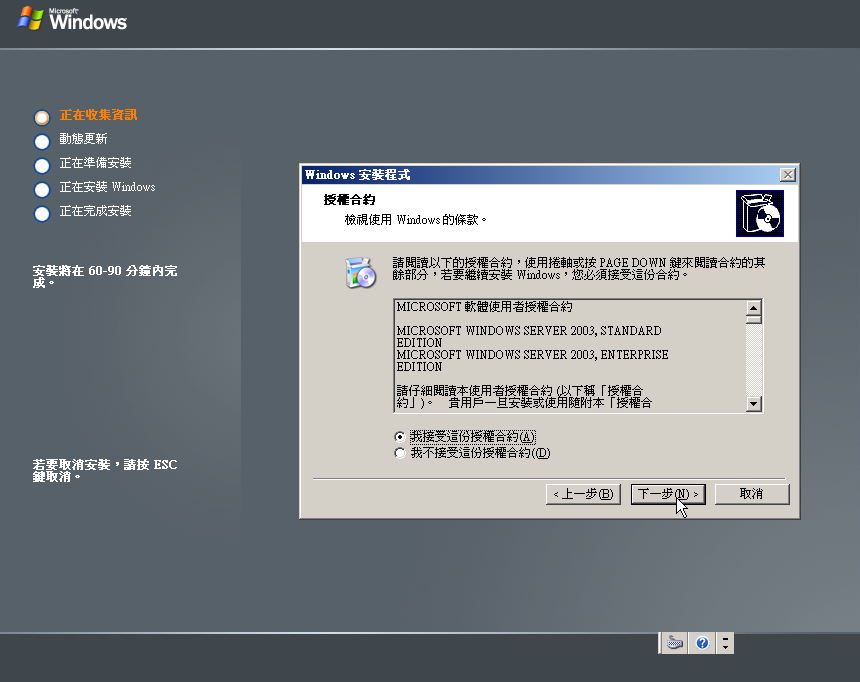Click 'MICROSOFT 軟體使用者授權合約' line
The width and height of the screenshot is (860, 682).
coord(484,307)
